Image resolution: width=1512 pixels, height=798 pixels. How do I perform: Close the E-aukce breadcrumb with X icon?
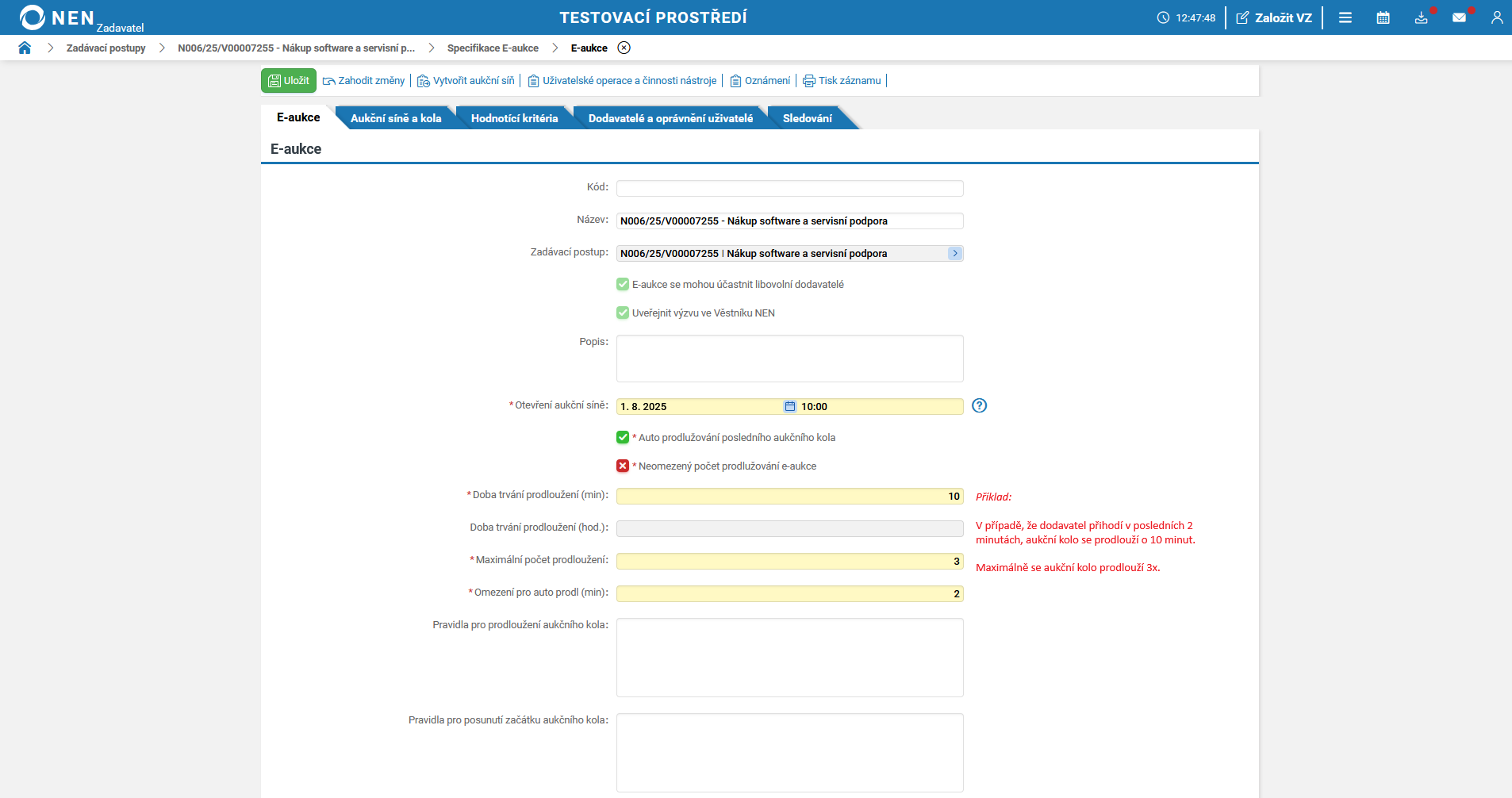(624, 48)
